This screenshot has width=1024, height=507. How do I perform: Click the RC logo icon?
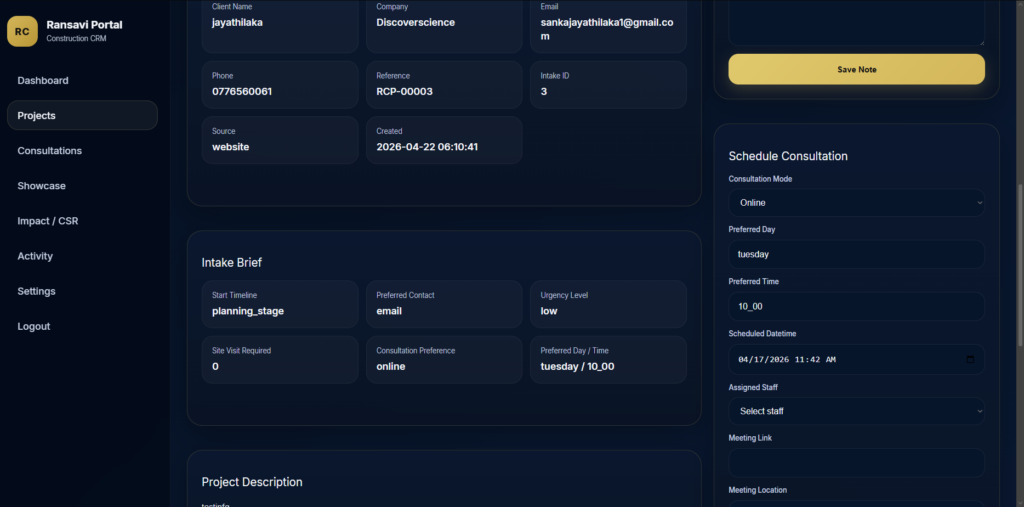coord(22,32)
